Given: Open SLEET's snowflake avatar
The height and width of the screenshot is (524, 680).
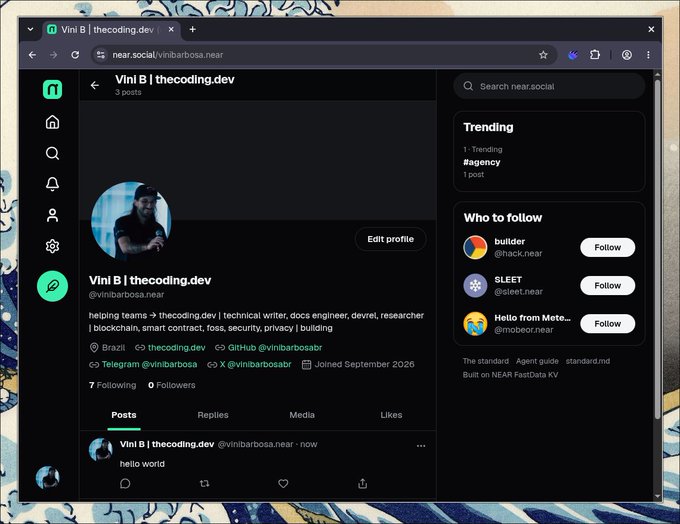Looking at the screenshot, I should pyautogui.click(x=475, y=285).
